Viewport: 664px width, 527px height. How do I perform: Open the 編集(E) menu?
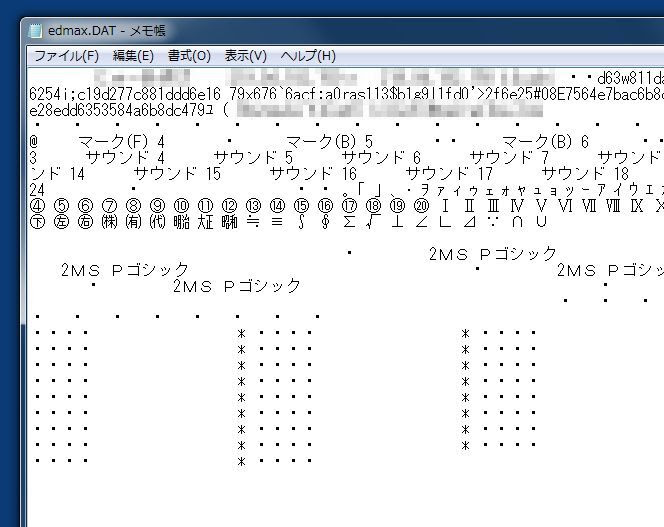[x=133, y=56]
